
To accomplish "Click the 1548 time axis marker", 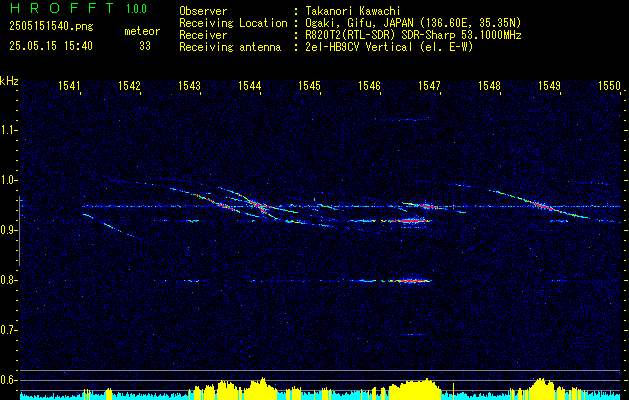I will coord(489,85).
